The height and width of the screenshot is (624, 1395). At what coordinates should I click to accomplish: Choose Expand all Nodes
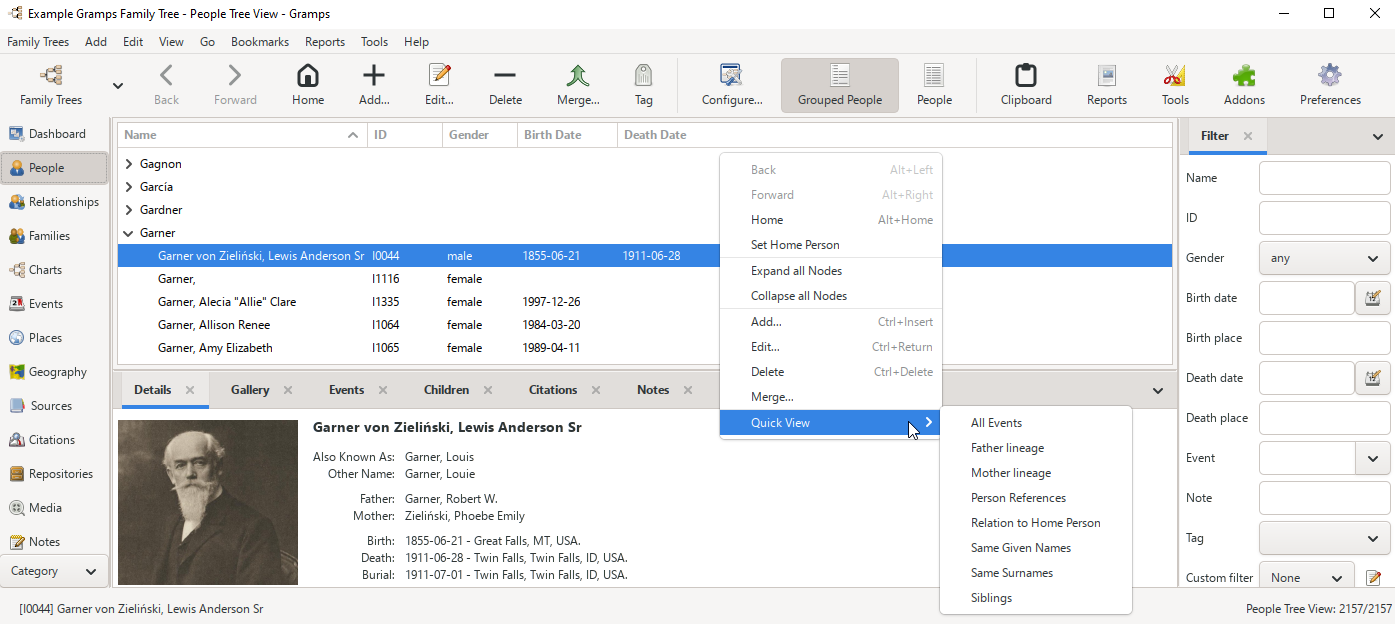(x=830, y=271)
